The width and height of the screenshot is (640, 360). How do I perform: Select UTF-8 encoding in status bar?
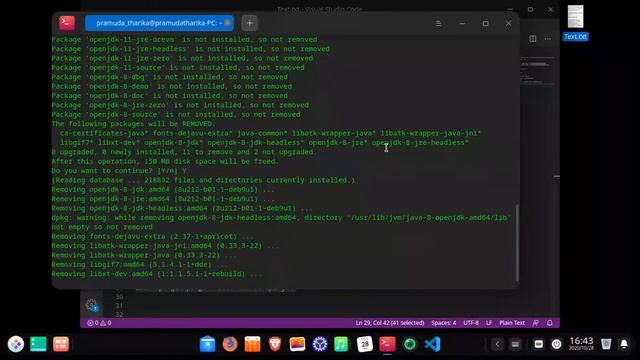[x=471, y=323]
